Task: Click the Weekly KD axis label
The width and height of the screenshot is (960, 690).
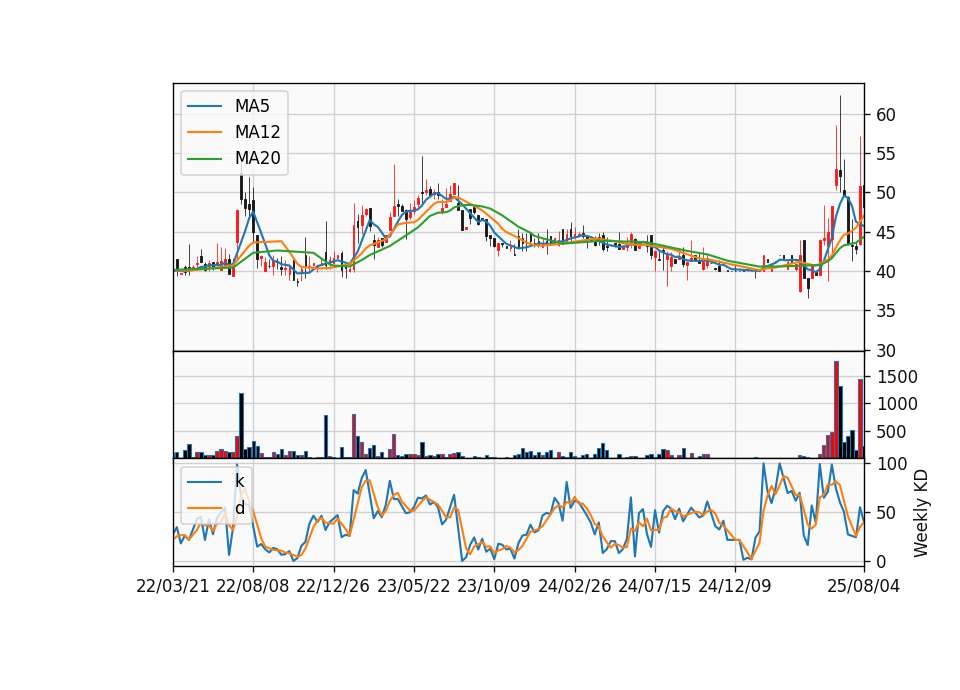Action: tap(921, 513)
